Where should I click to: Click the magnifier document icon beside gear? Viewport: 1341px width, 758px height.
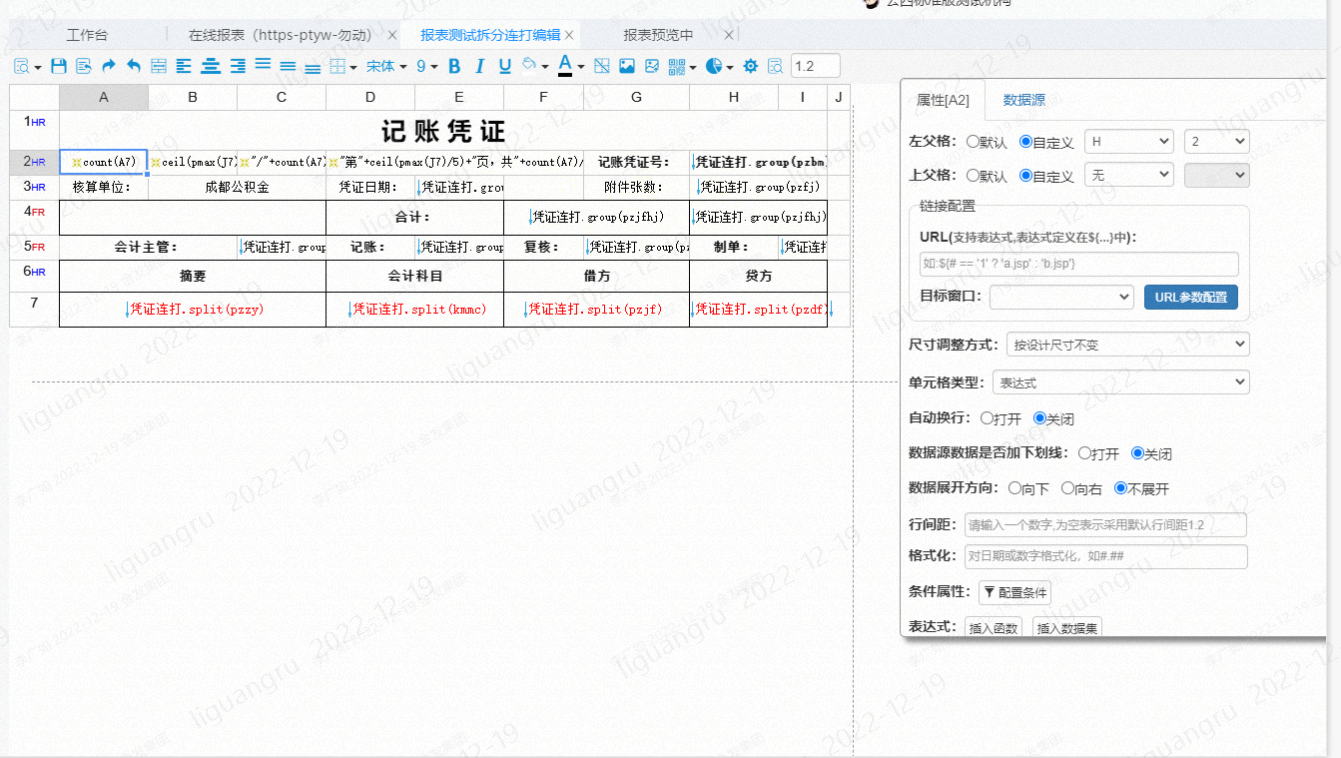click(x=775, y=66)
